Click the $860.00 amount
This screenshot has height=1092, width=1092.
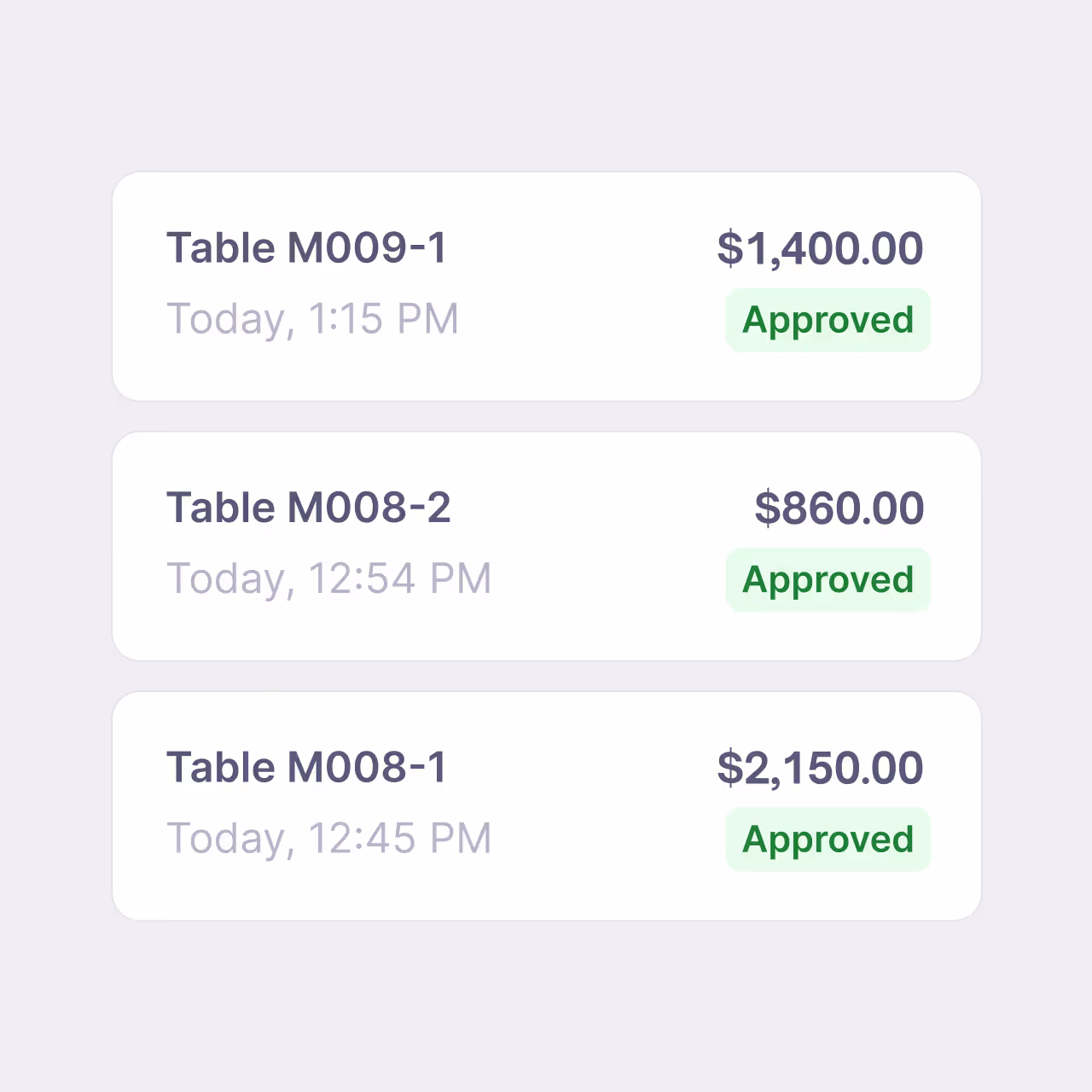tap(839, 508)
